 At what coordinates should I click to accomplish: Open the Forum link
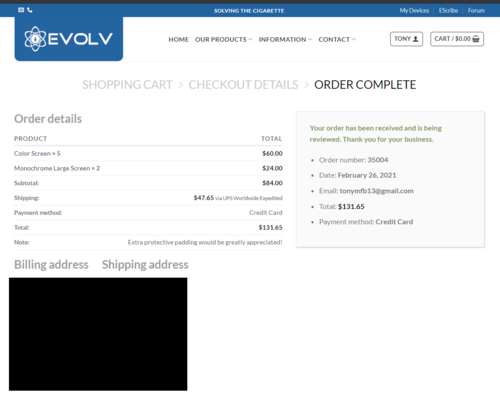tap(476, 10)
